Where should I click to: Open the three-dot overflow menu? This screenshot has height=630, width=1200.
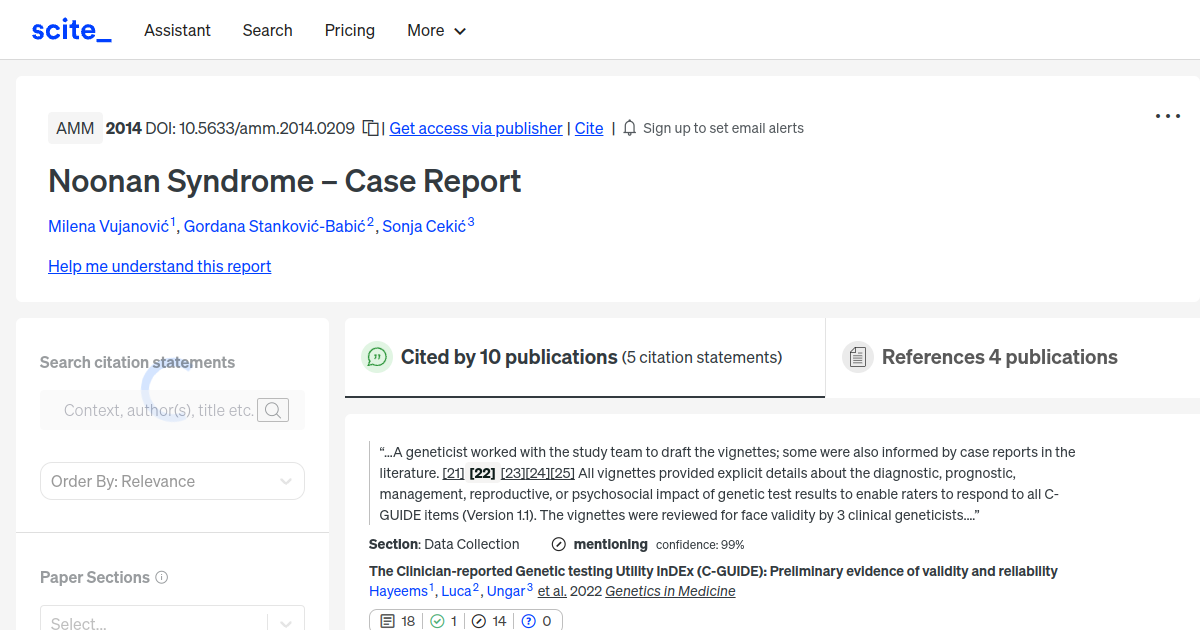tap(1167, 116)
